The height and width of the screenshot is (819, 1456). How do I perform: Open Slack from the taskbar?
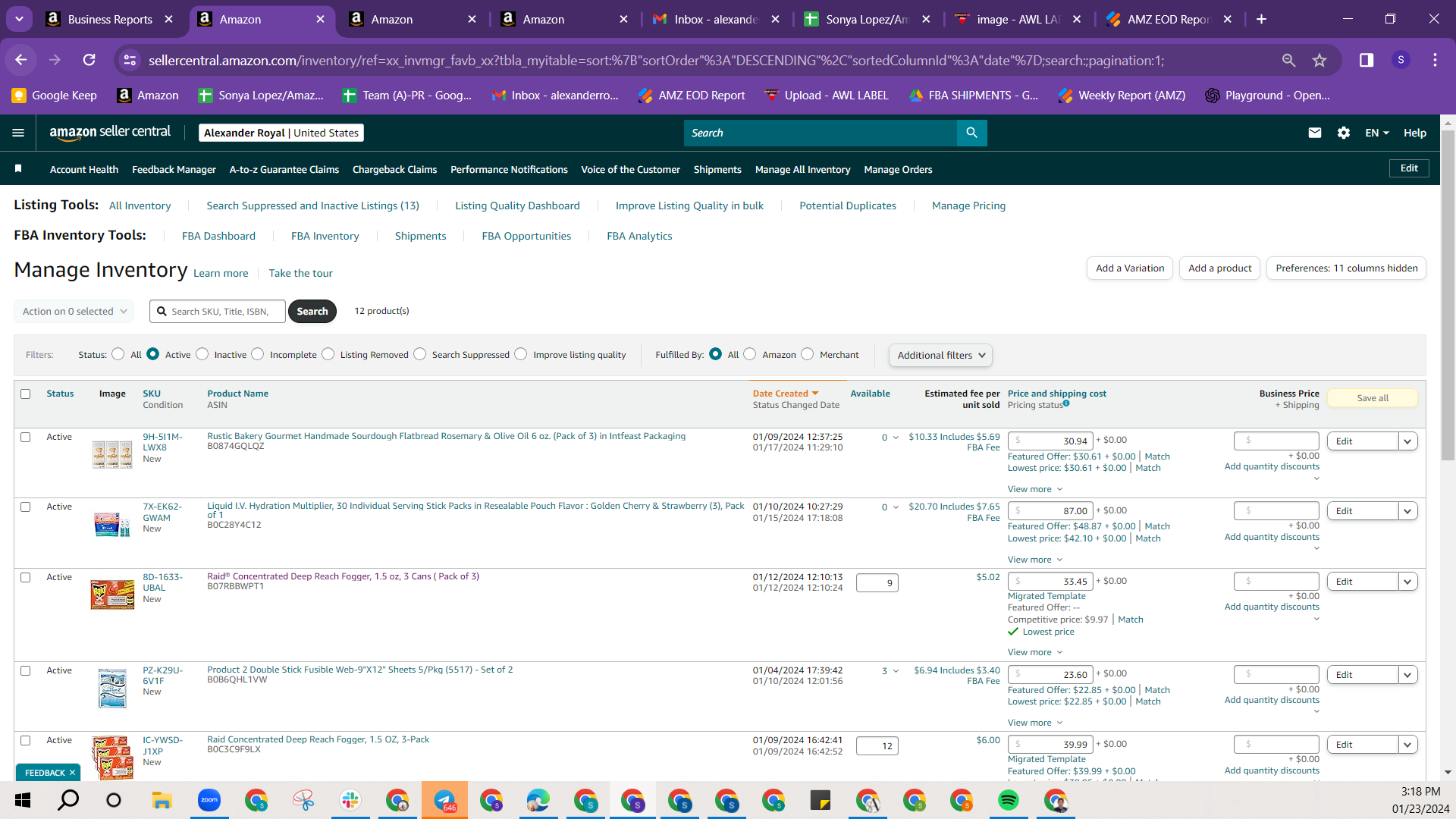[x=350, y=800]
